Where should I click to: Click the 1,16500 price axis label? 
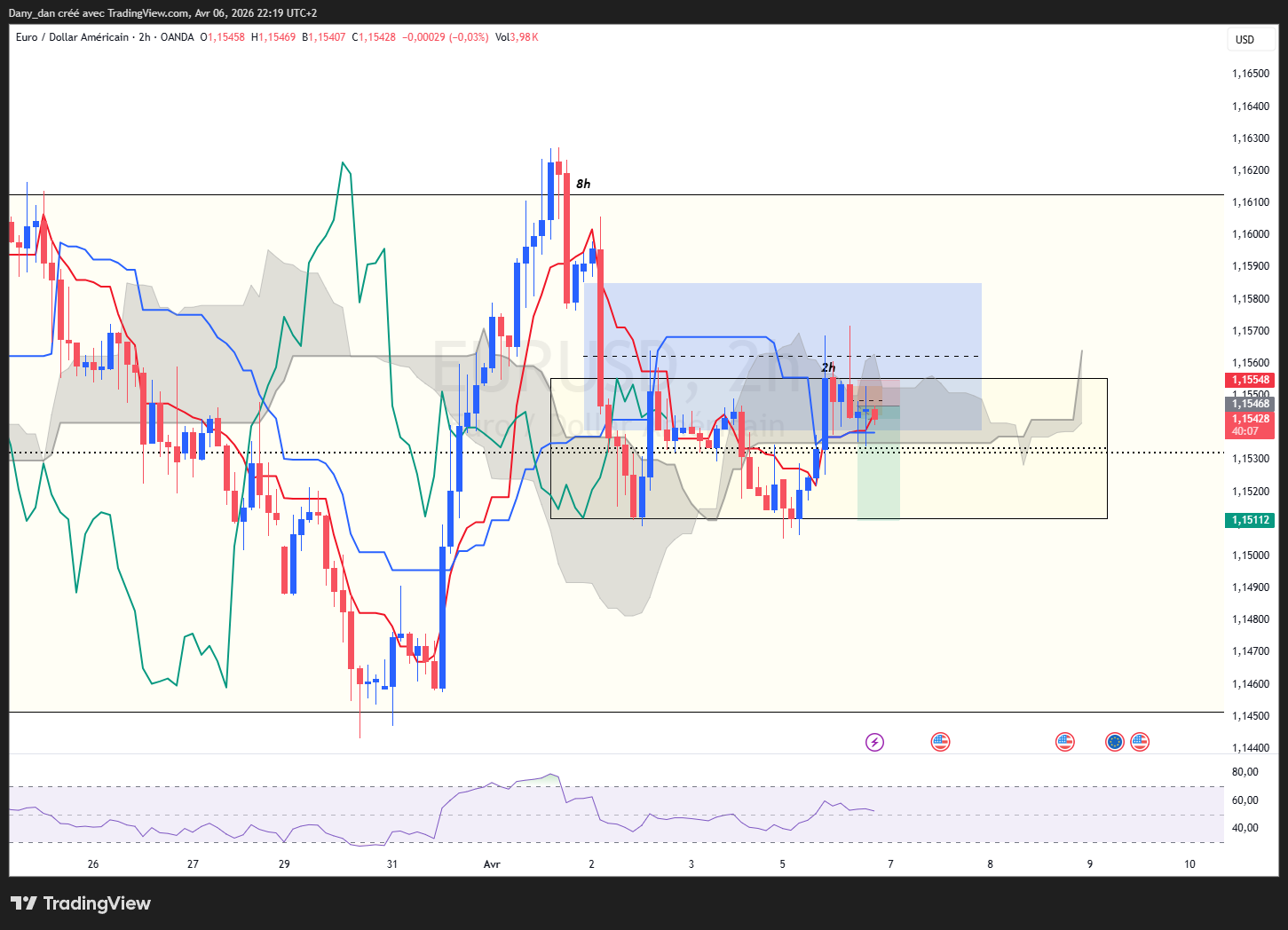[1251, 74]
